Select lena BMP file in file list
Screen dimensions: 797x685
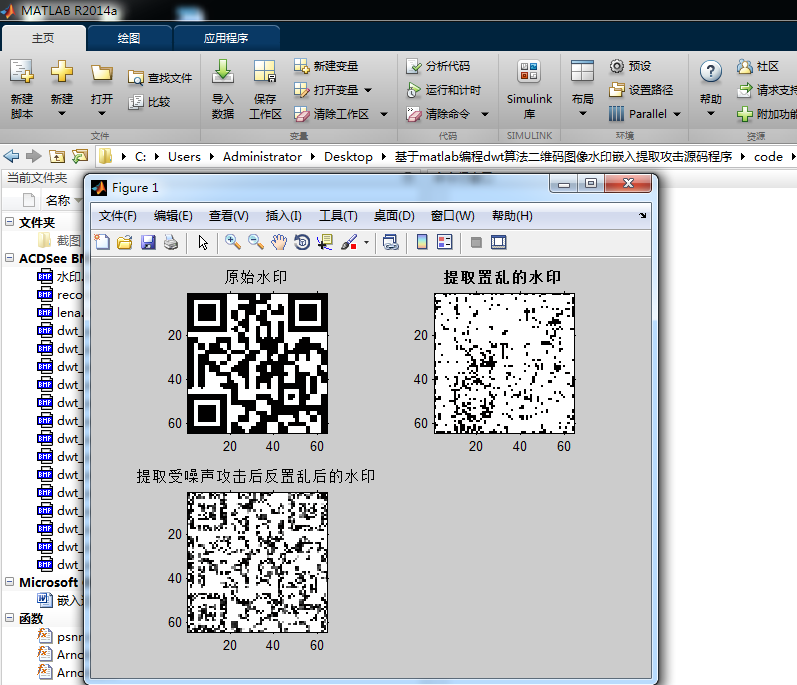coord(59,313)
